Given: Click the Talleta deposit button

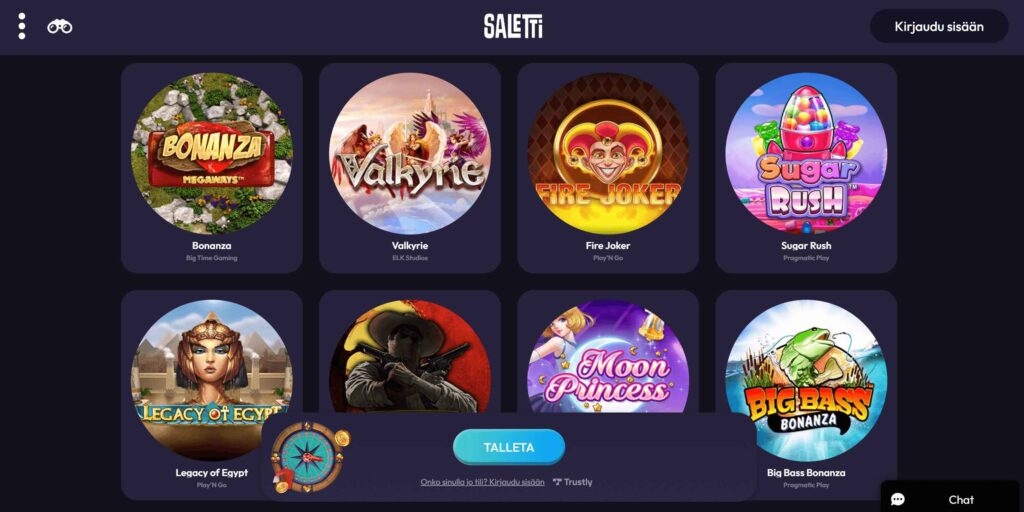Looking at the screenshot, I should coord(509,447).
